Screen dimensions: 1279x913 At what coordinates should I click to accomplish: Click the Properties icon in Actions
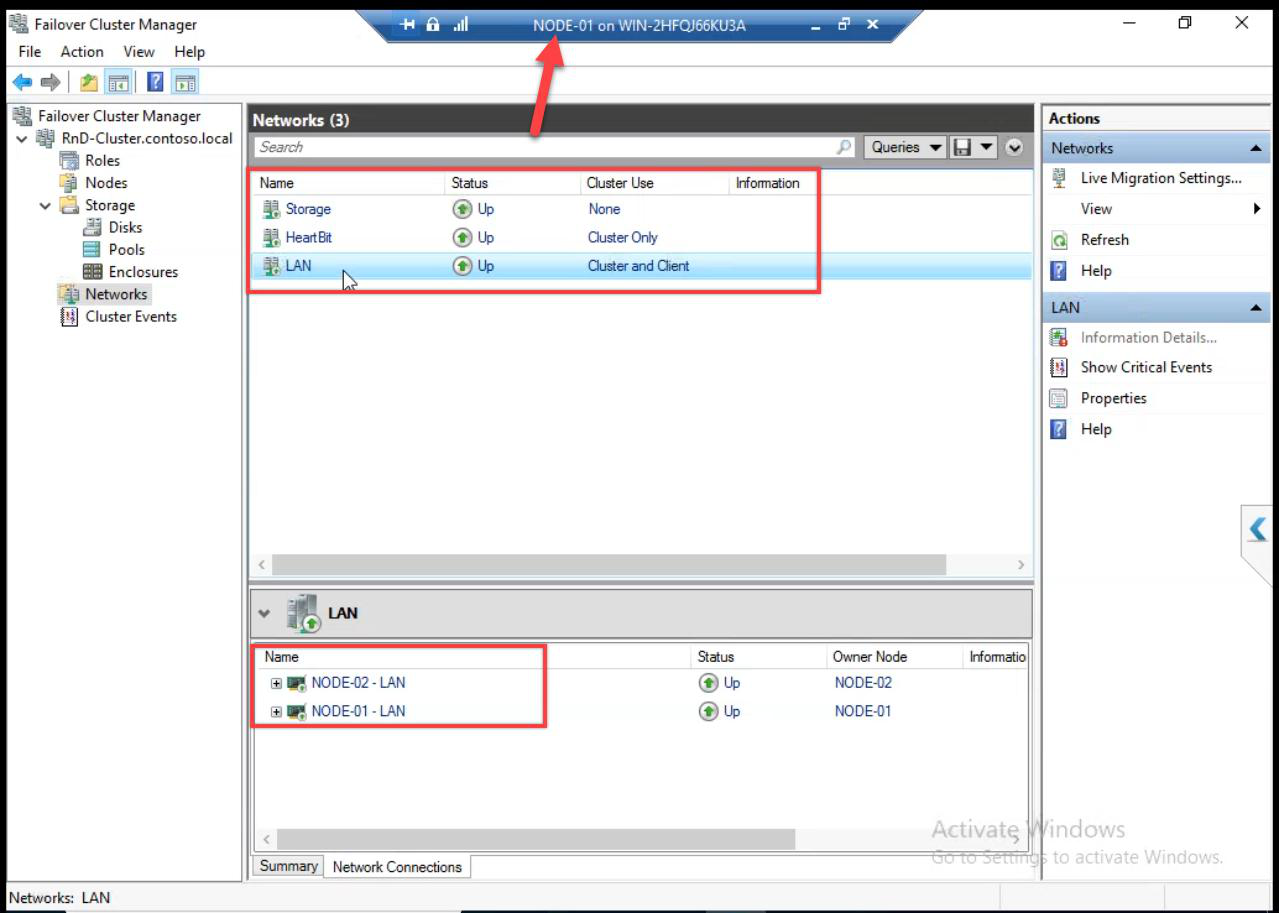(1059, 398)
